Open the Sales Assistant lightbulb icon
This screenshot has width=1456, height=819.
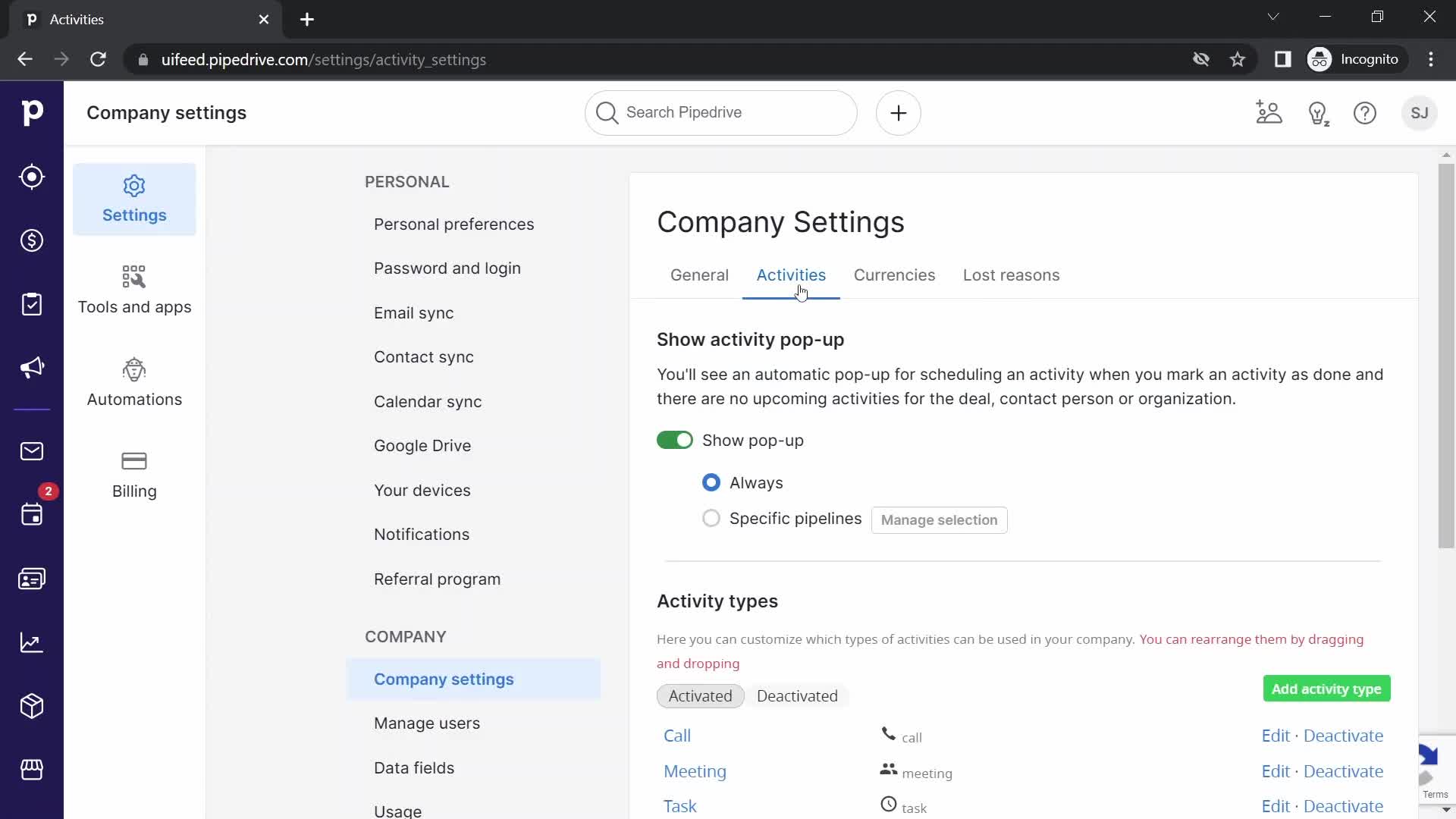tap(1319, 113)
